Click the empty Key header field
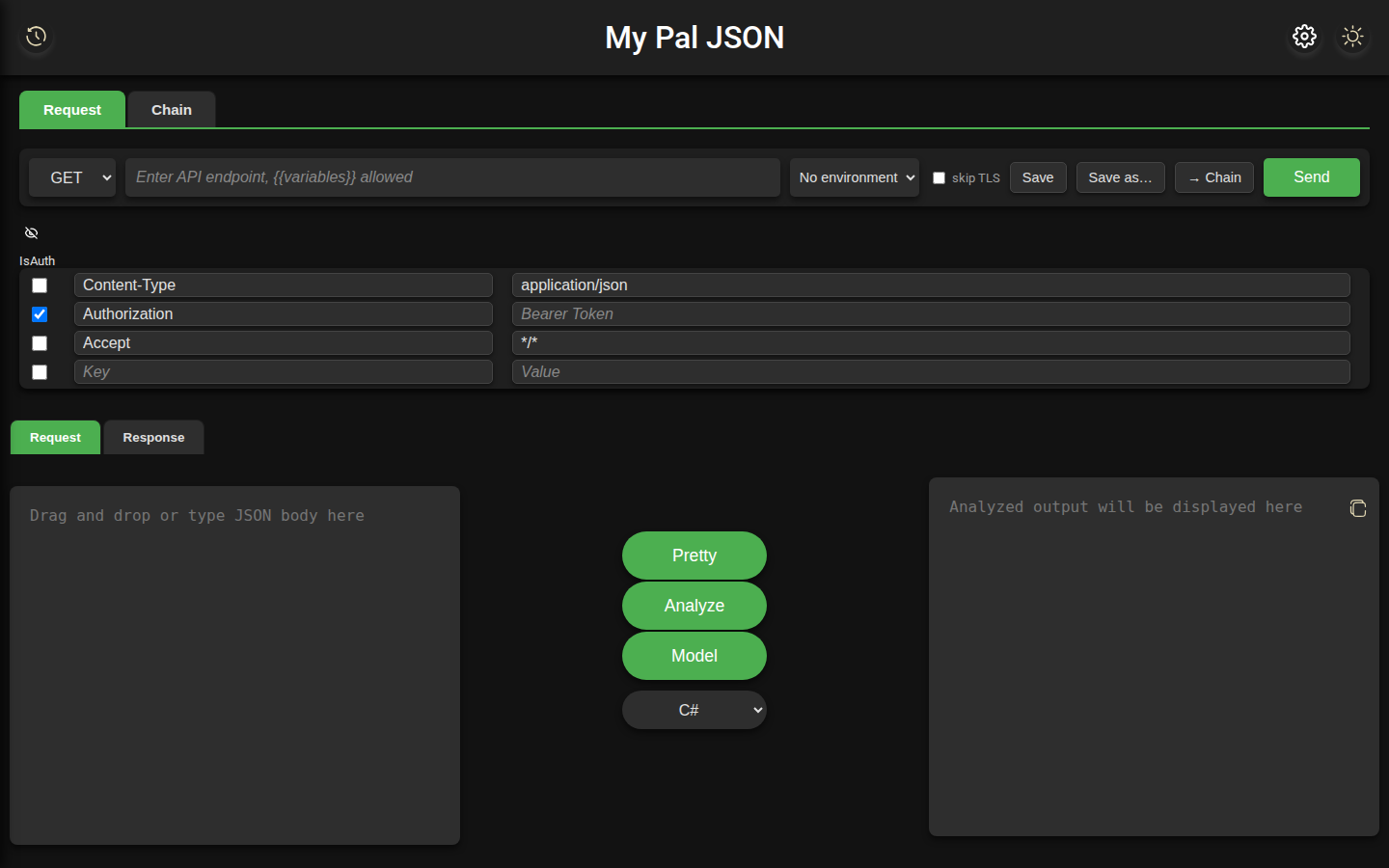This screenshot has height=868, width=1389. pyautogui.click(x=284, y=372)
